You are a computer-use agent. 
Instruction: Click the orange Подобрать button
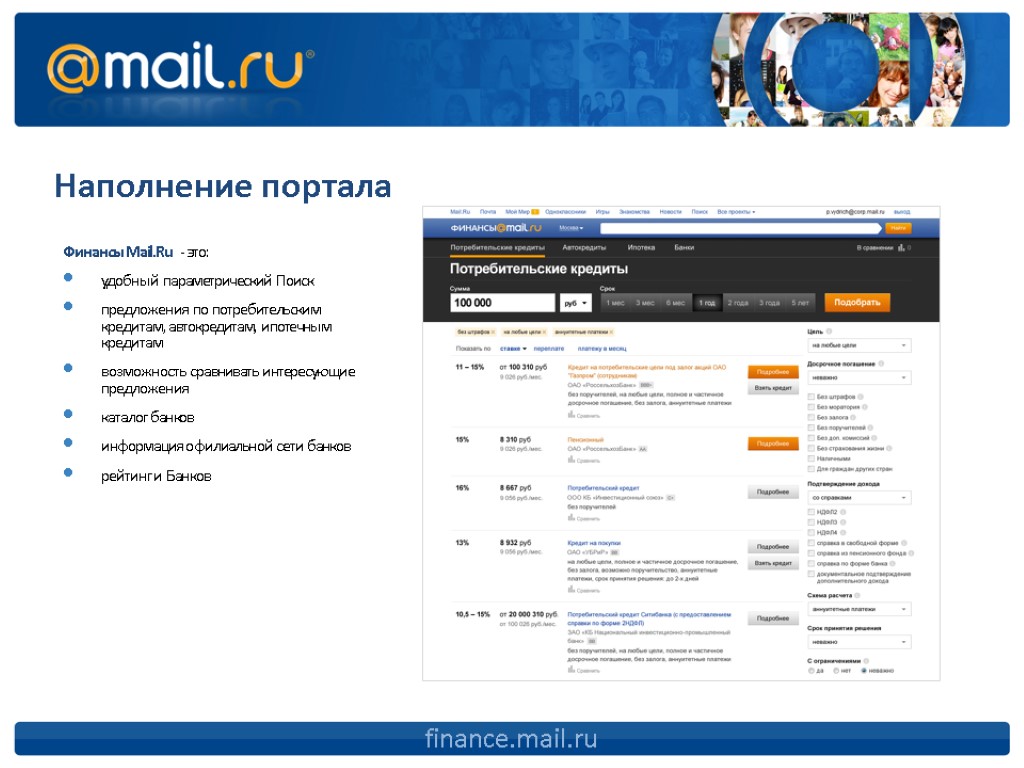pyautogui.click(x=857, y=302)
